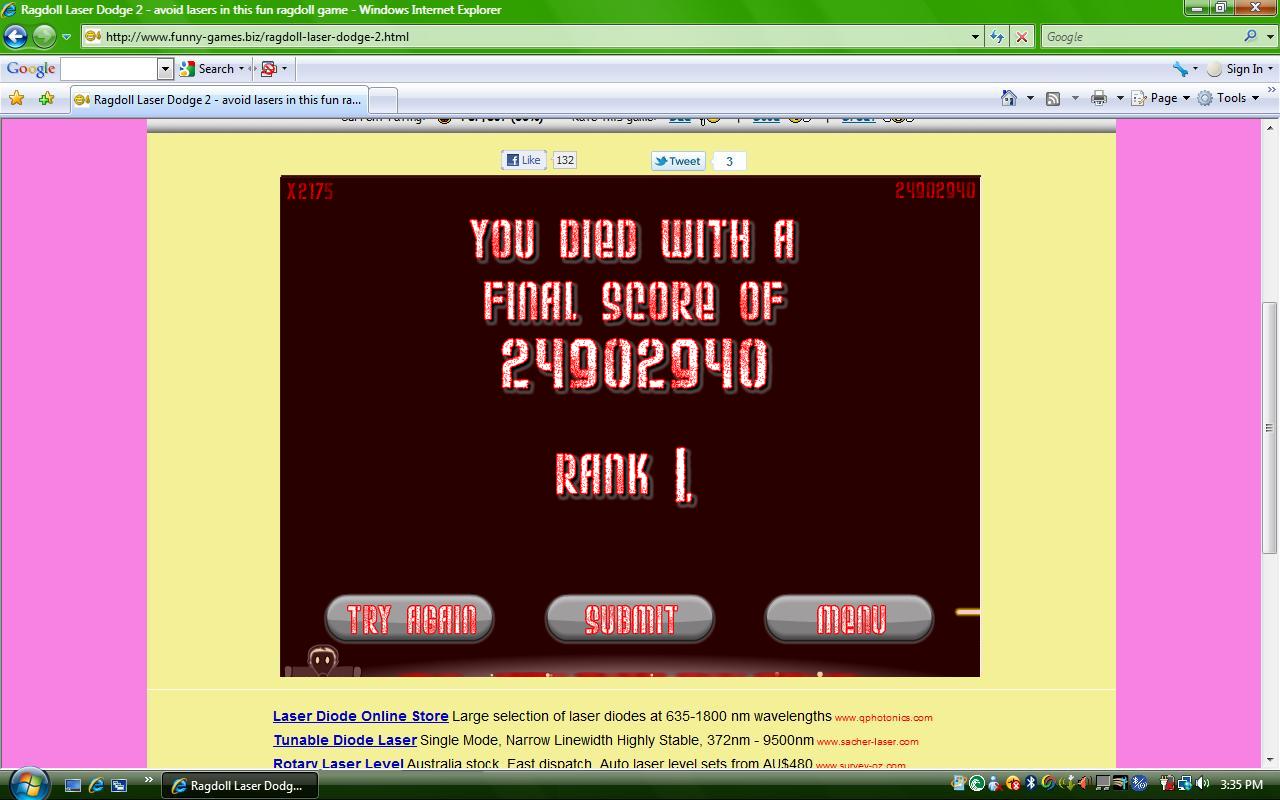Image resolution: width=1280 pixels, height=800 pixels.
Task: Click the page icon in address bar
Action: pos(93,37)
